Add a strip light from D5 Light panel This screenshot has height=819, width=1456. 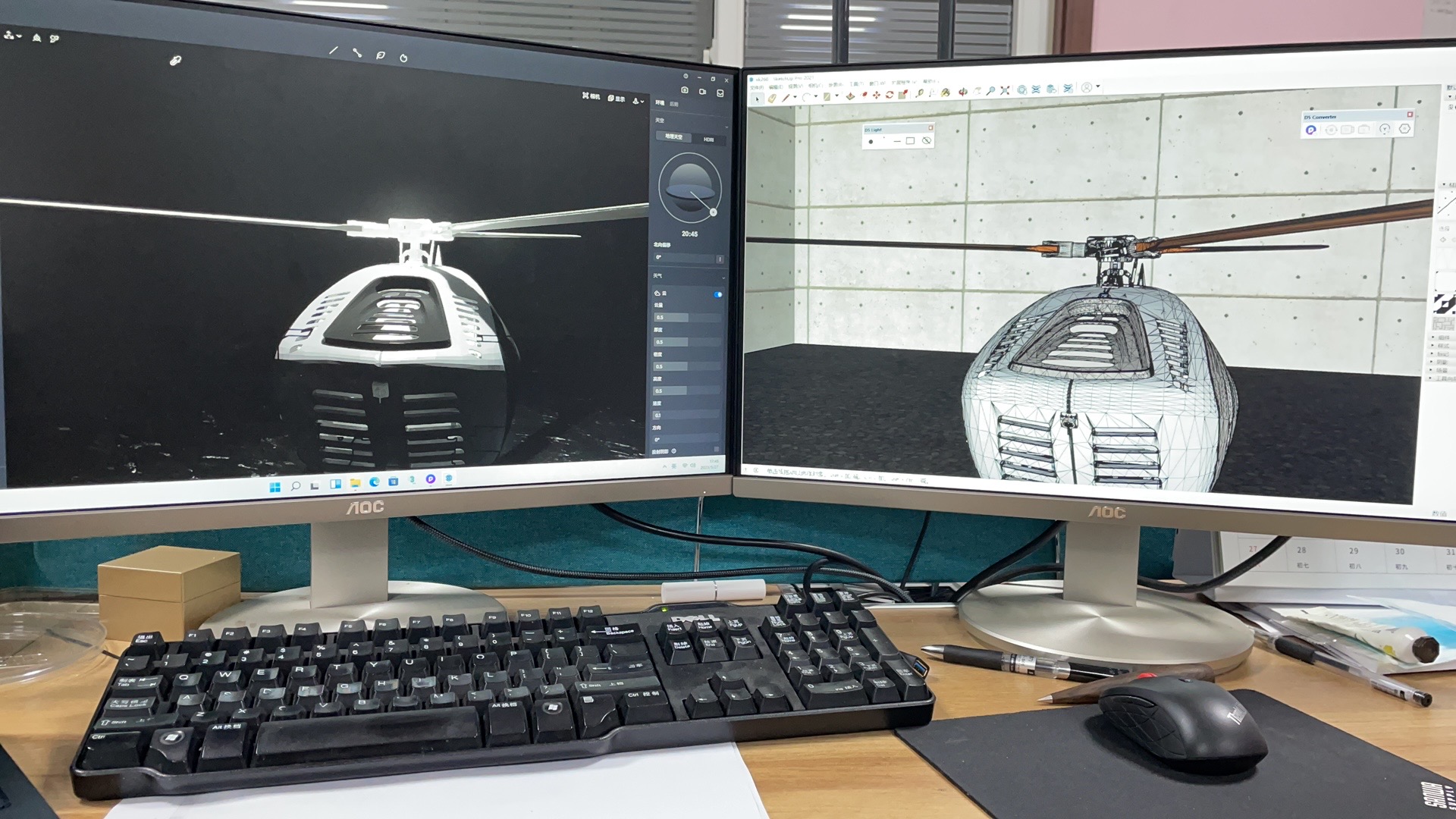897,141
